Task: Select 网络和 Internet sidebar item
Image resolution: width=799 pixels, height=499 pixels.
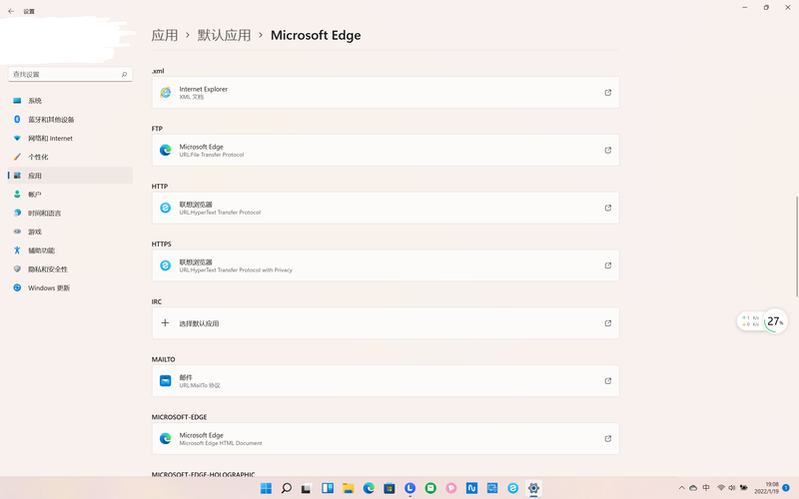Action: click(x=50, y=138)
